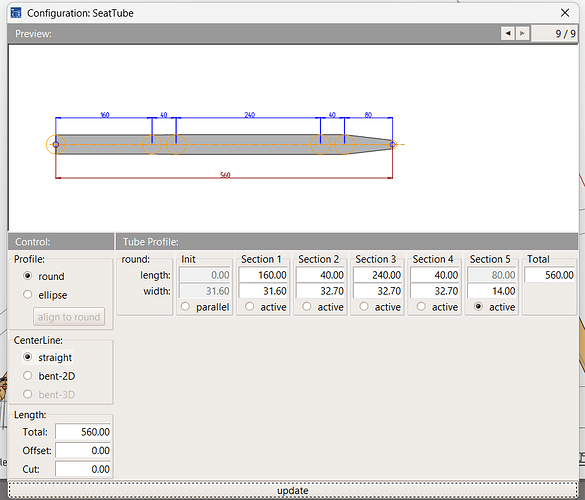
Task: Select the ellipse profile option
Action: click(x=28, y=295)
